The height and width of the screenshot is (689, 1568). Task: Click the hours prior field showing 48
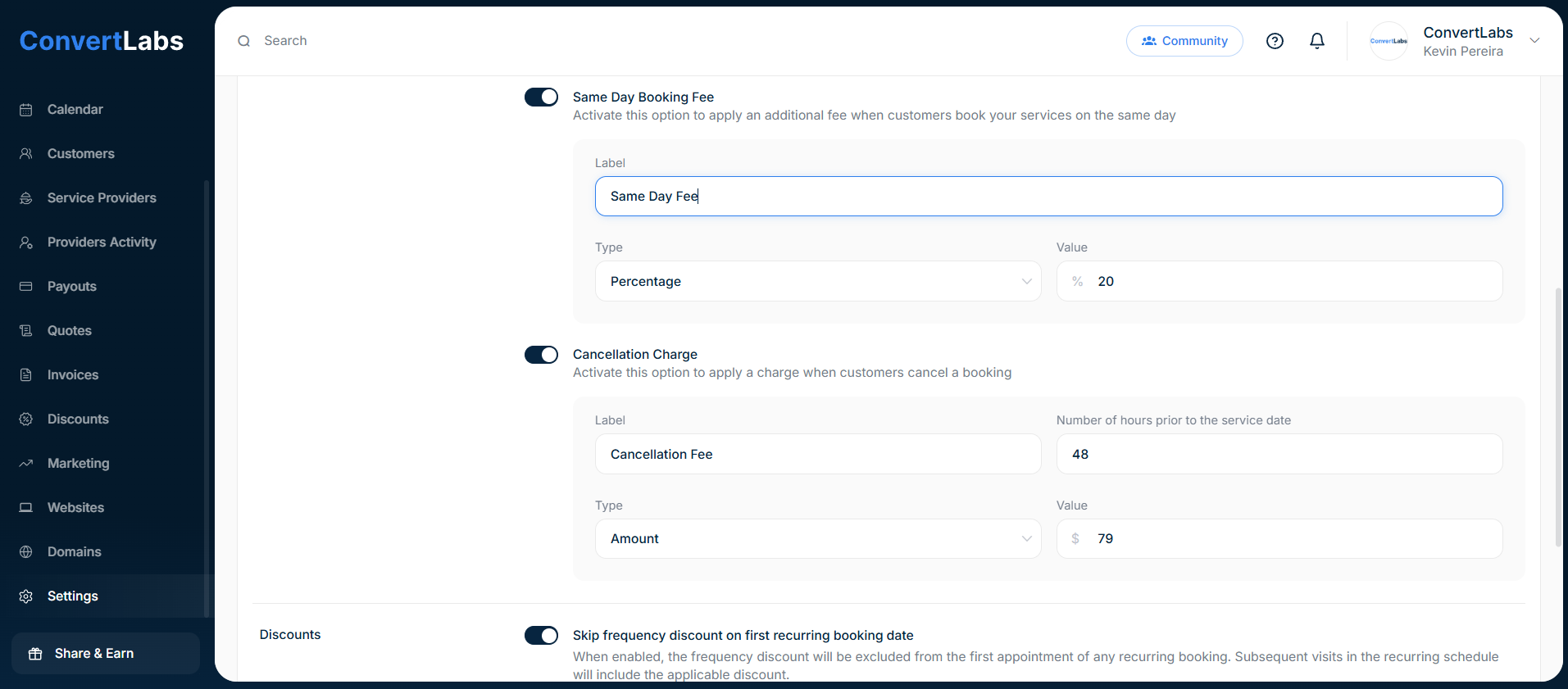[x=1279, y=454]
